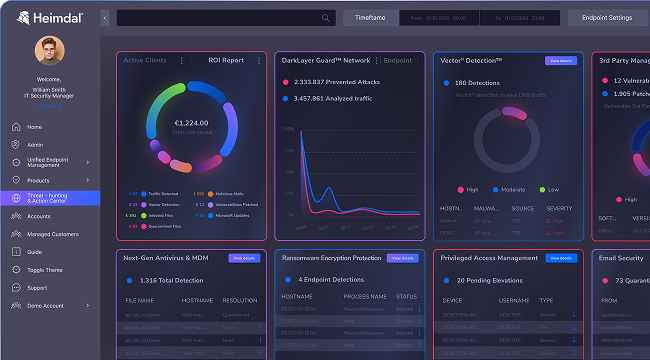This screenshot has width=650, height=360.
Task: Click the Products shield icon
Action: [16, 180]
